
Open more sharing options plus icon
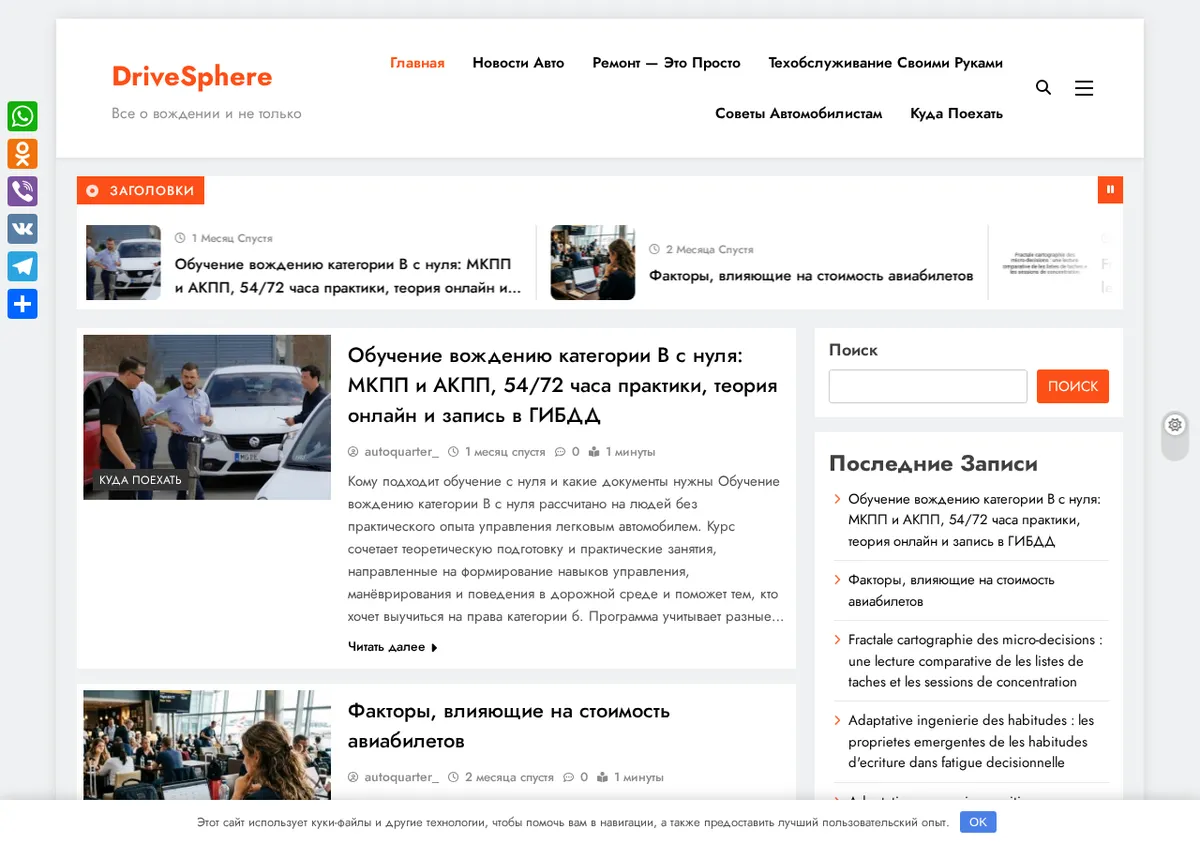pos(22,304)
